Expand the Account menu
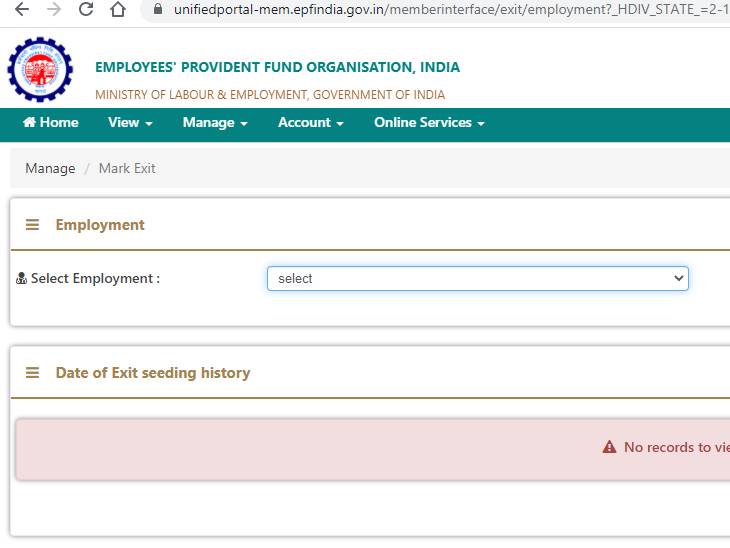Viewport: 730px width, 548px height. click(311, 122)
